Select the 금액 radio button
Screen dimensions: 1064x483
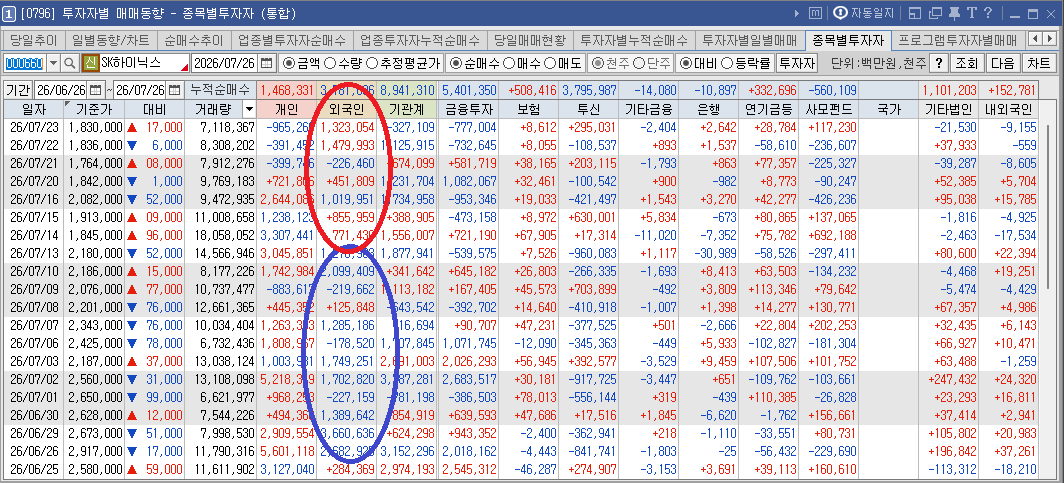288,63
